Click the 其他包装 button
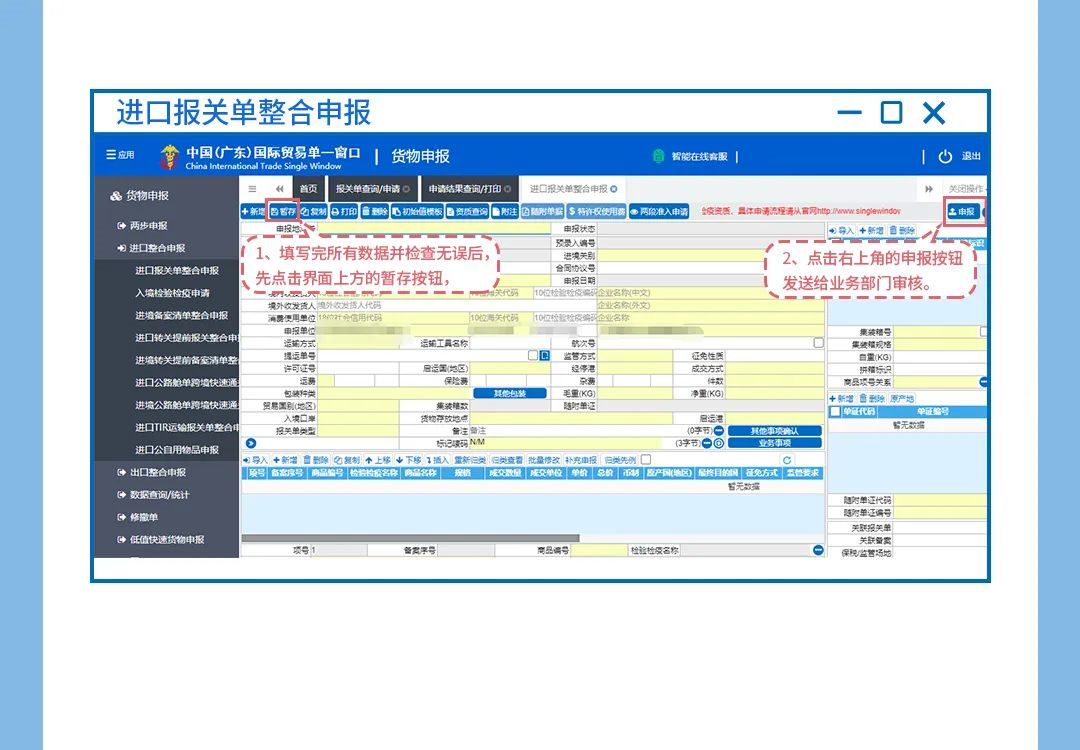The width and height of the screenshot is (1080, 750). click(x=510, y=393)
